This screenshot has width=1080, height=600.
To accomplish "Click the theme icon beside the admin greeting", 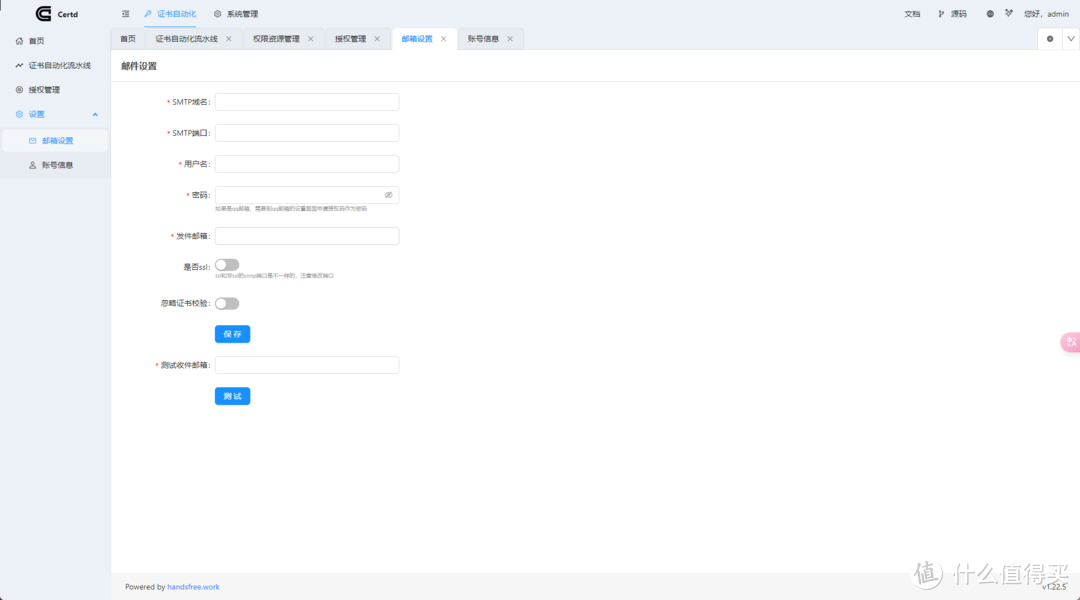I will click(1009, 14).
